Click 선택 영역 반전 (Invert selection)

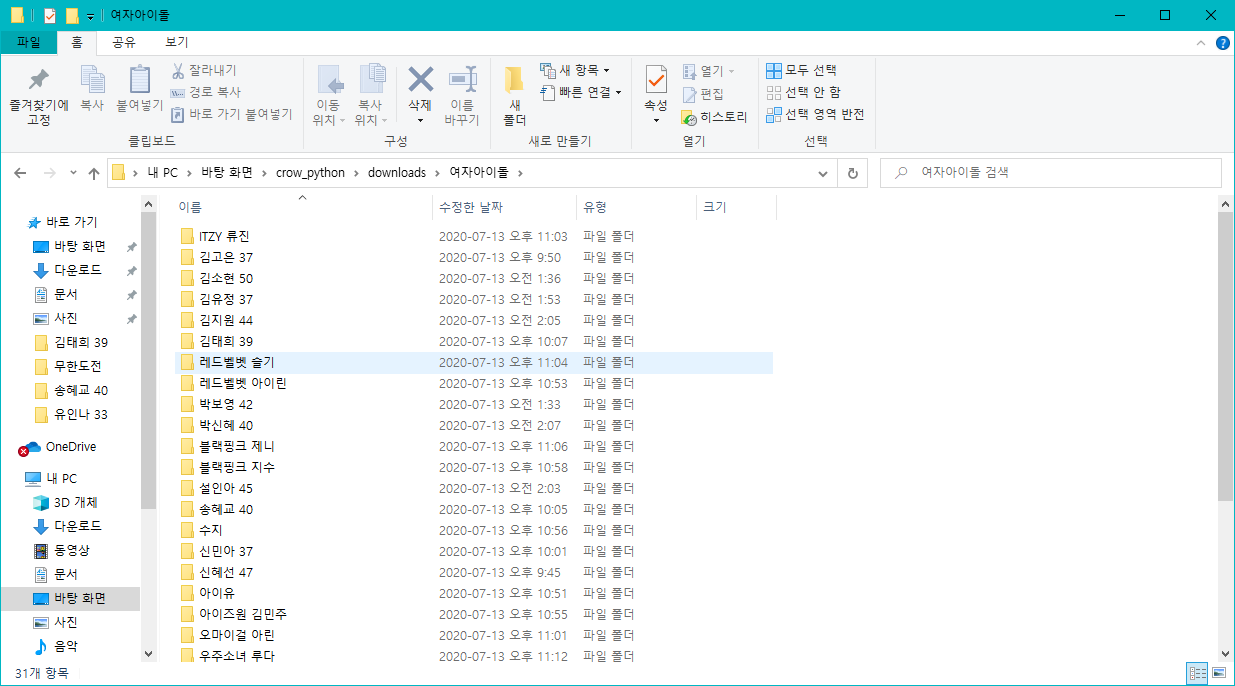coord(815,114)
